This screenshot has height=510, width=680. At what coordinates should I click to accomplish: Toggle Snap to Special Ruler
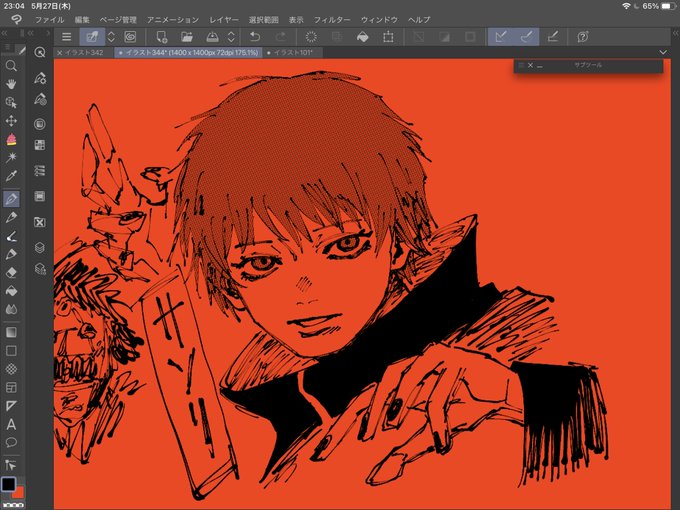click(526, 37)
